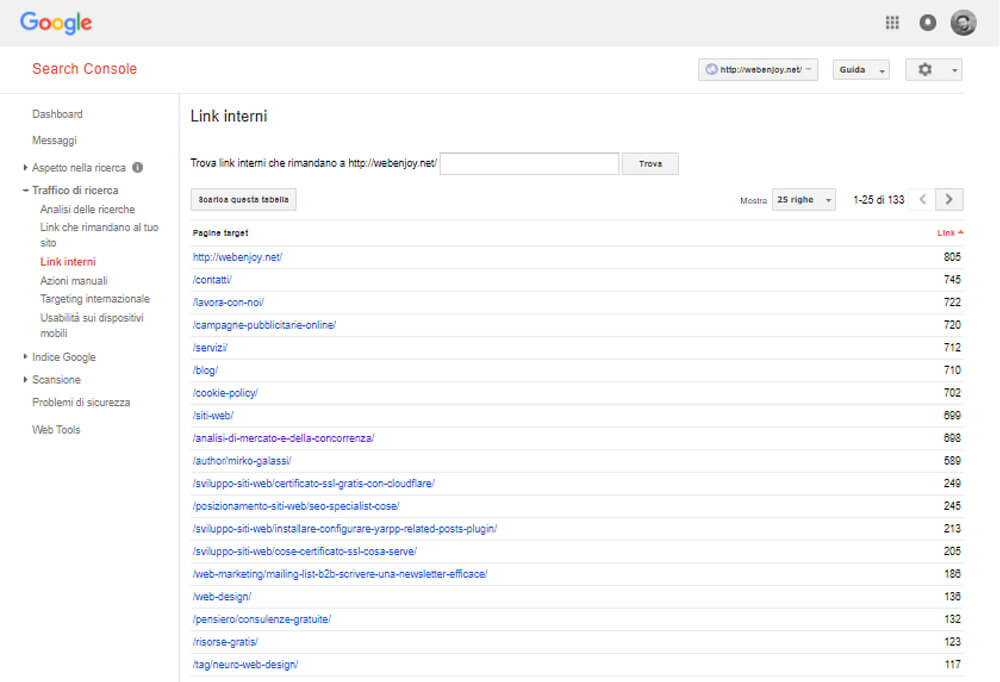
Task: Click the 1-25 di 133 pagination text
Action: point(879,200)
